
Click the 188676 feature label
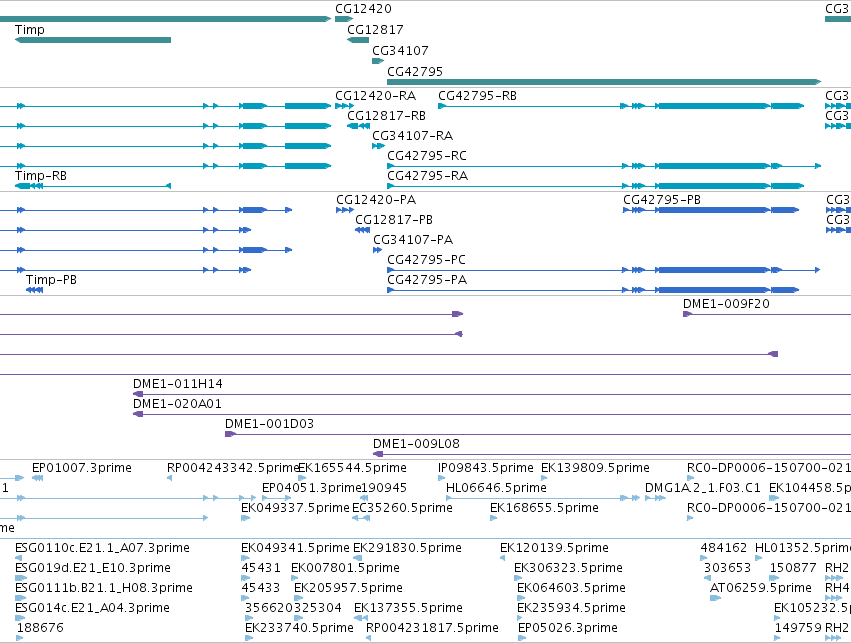40,628
